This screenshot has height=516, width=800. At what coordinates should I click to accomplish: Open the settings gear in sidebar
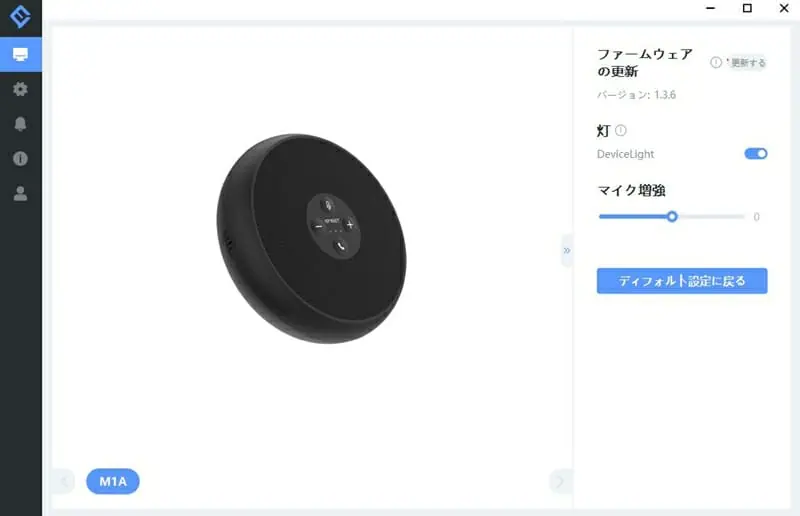20,89
